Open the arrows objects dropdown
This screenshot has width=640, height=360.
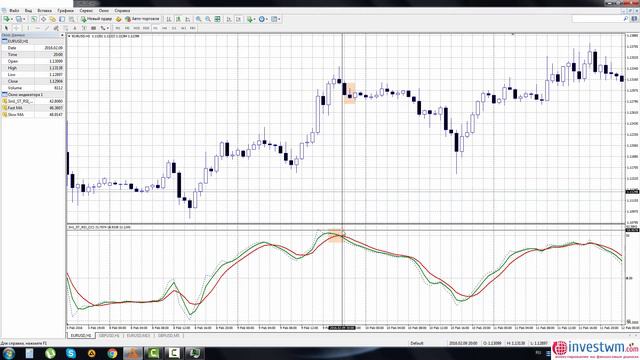(104, 28)
